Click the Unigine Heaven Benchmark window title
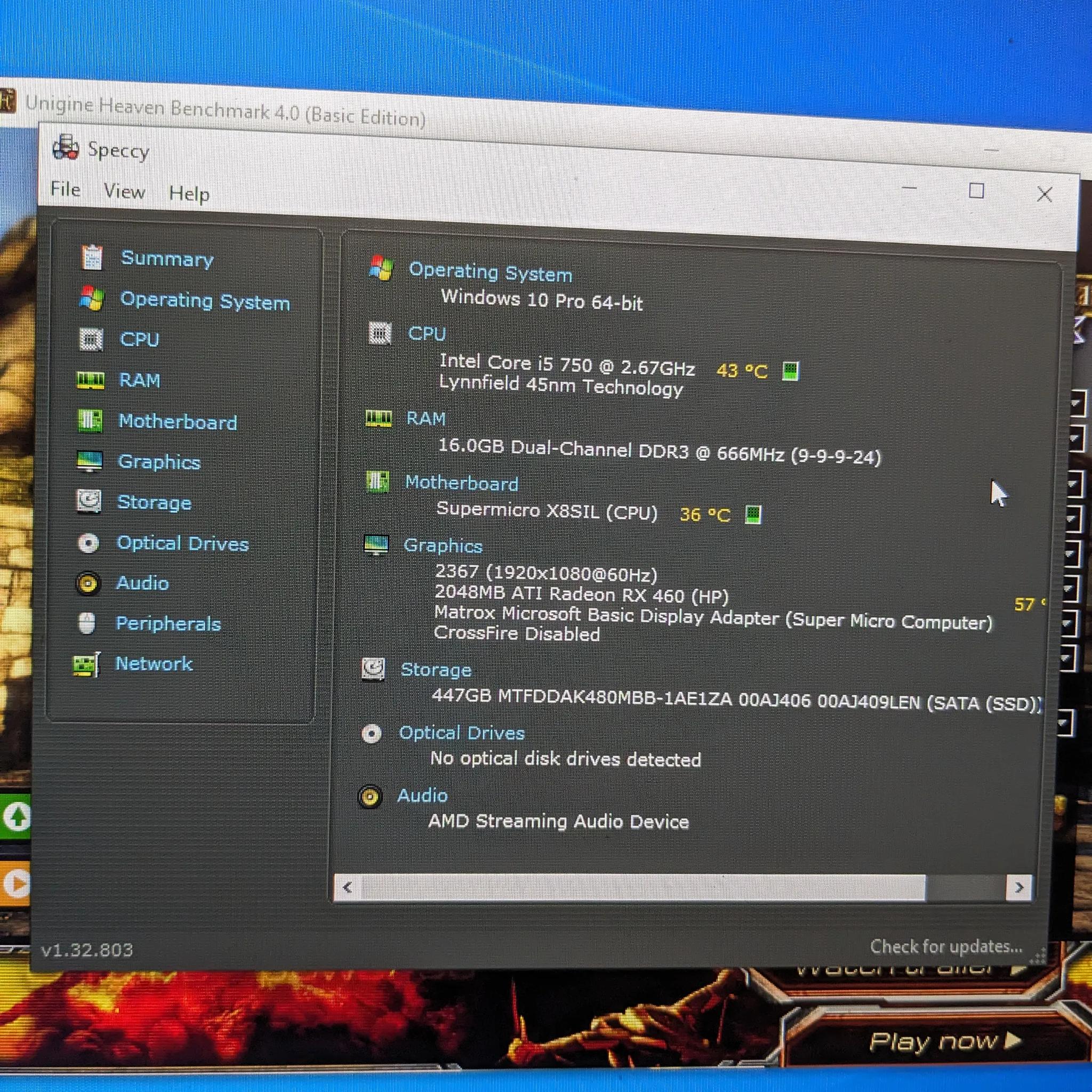The width and height of the screenshot is (1092, 1092). point(226,111)
